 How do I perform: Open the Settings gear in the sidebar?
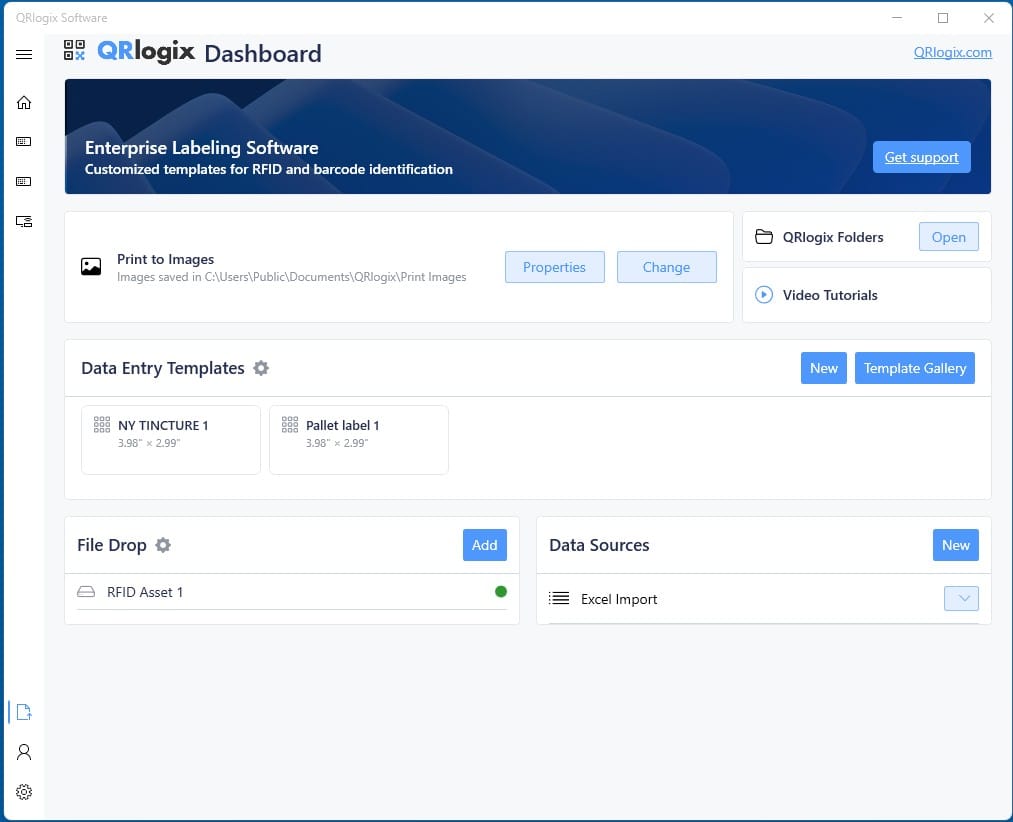point(24,792)
